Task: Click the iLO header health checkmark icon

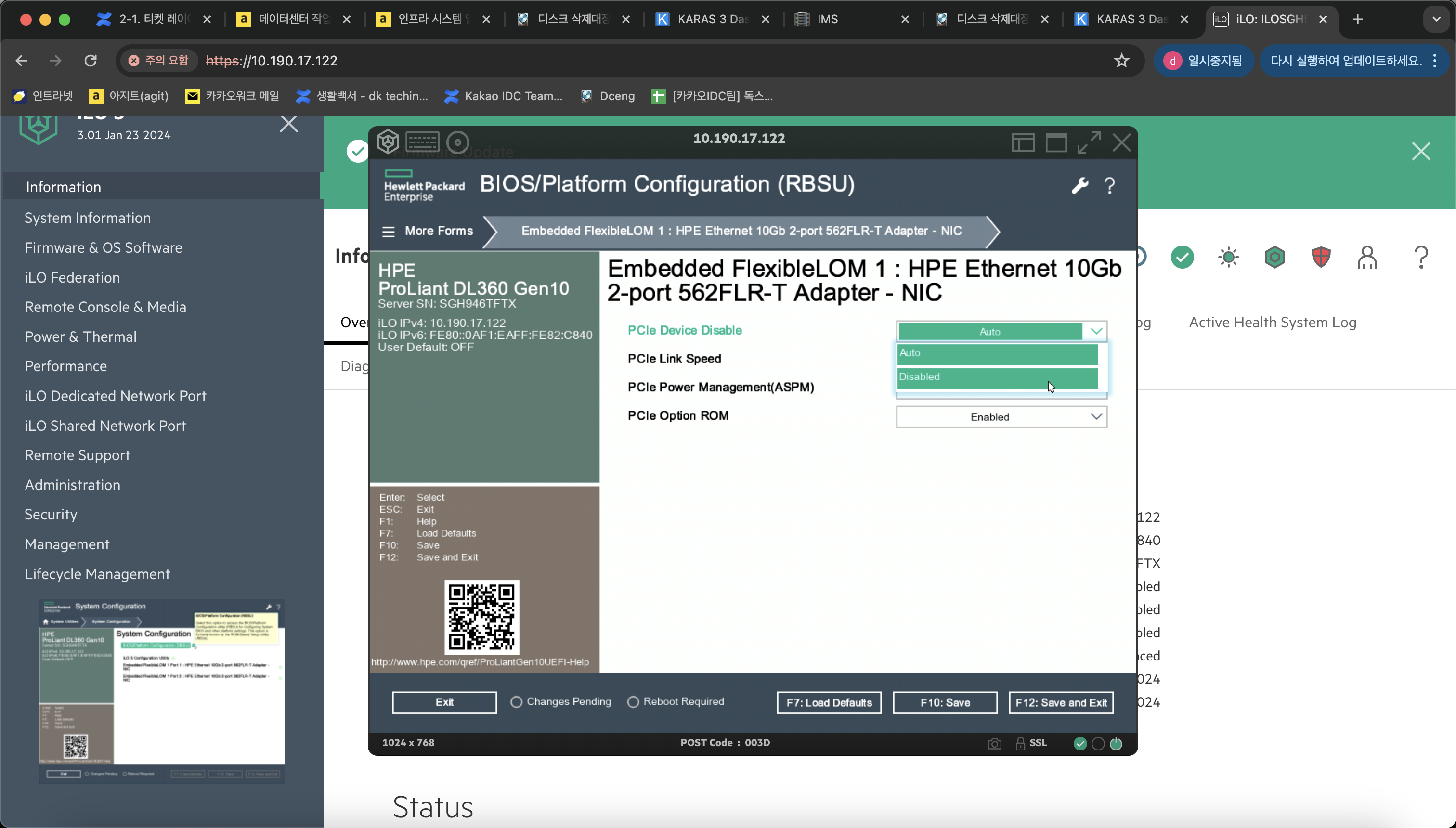Action: click(1183, 257)
